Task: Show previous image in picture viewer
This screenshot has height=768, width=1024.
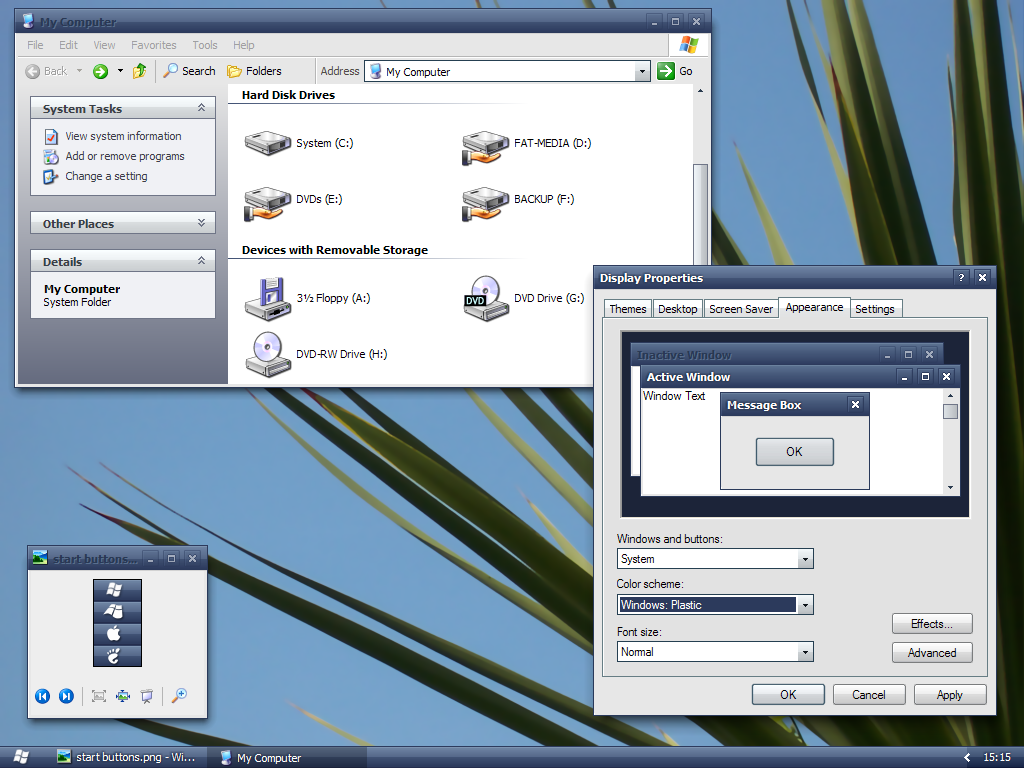Action: pyautogui.click(x=42, y=696)
